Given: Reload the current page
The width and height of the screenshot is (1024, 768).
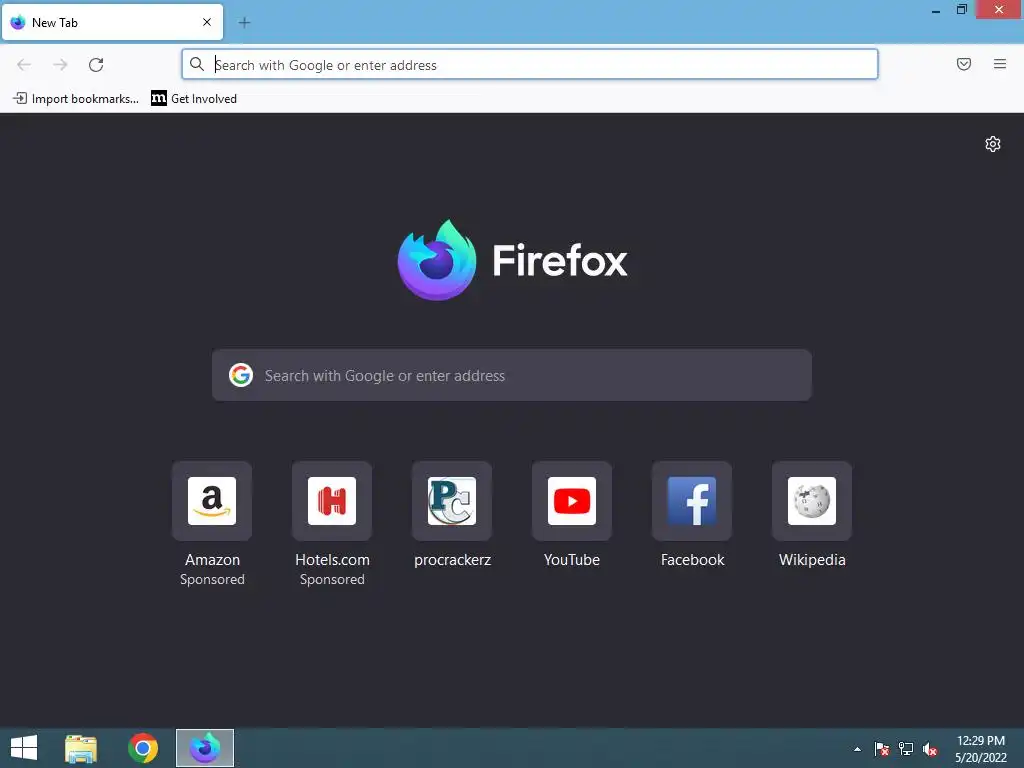Looking at the screenshot, I should pyautogui.click(x=96, y=65).
